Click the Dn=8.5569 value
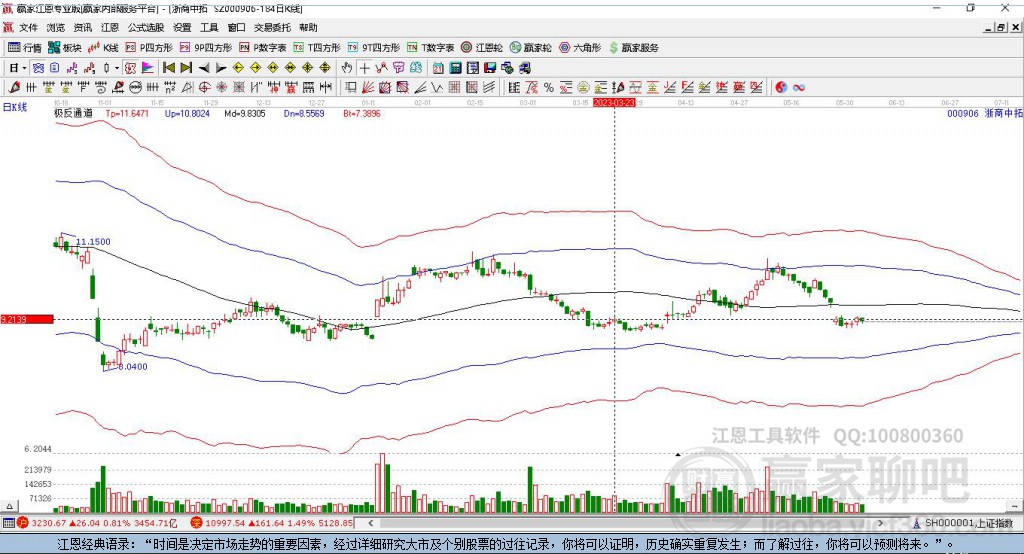The width and height of the screenshot is (1024, 554). [x=304, y=113]
